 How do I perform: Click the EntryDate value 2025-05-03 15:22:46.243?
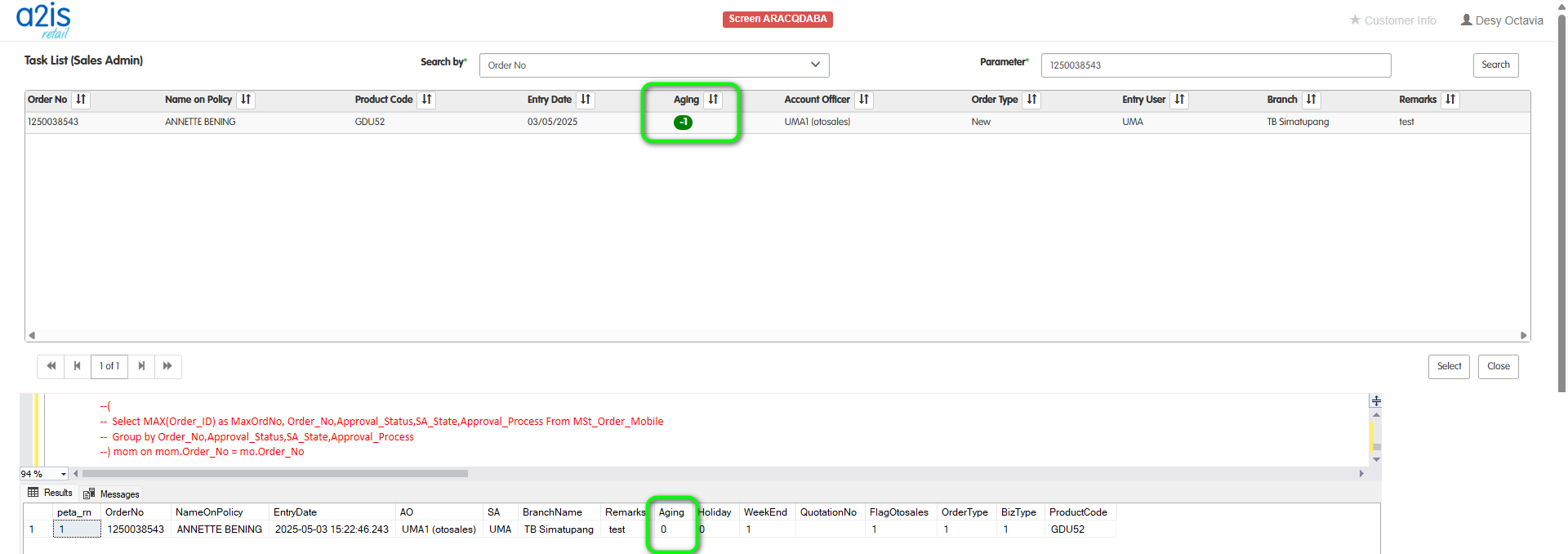pyautogui.click(x=332, y=529)
